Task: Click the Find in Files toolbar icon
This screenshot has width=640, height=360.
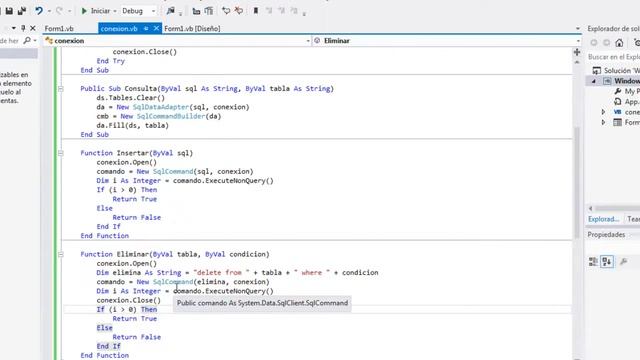Action: pos(171,11)
